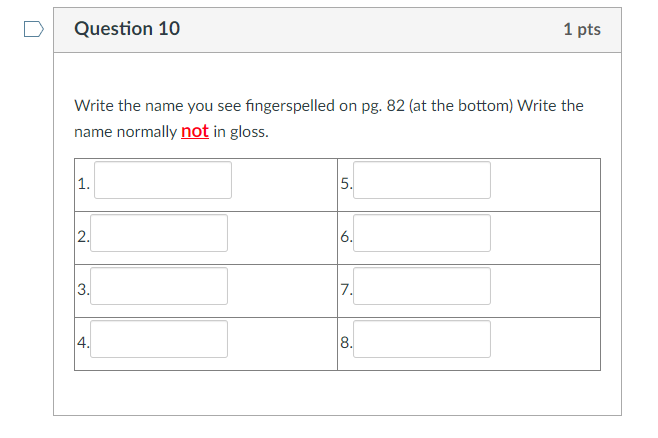Click the red underlined word "not"
658x438 pixels.
195,132
